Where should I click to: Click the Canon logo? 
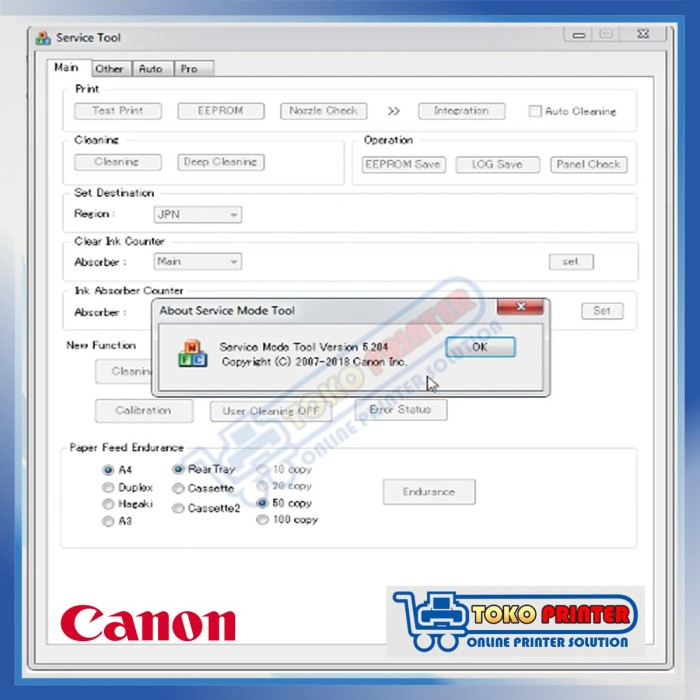click(x=148, y=623)
